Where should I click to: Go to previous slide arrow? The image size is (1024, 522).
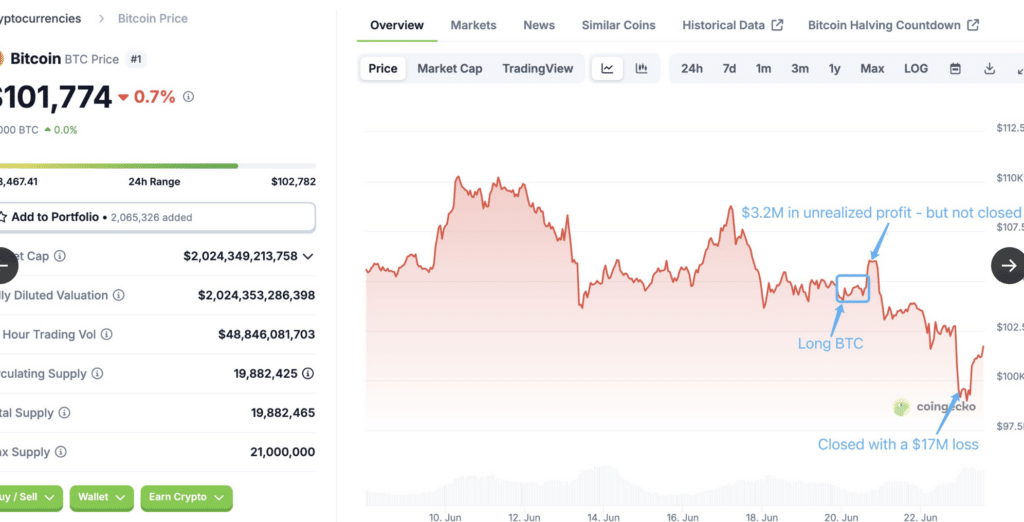point(6,265)
